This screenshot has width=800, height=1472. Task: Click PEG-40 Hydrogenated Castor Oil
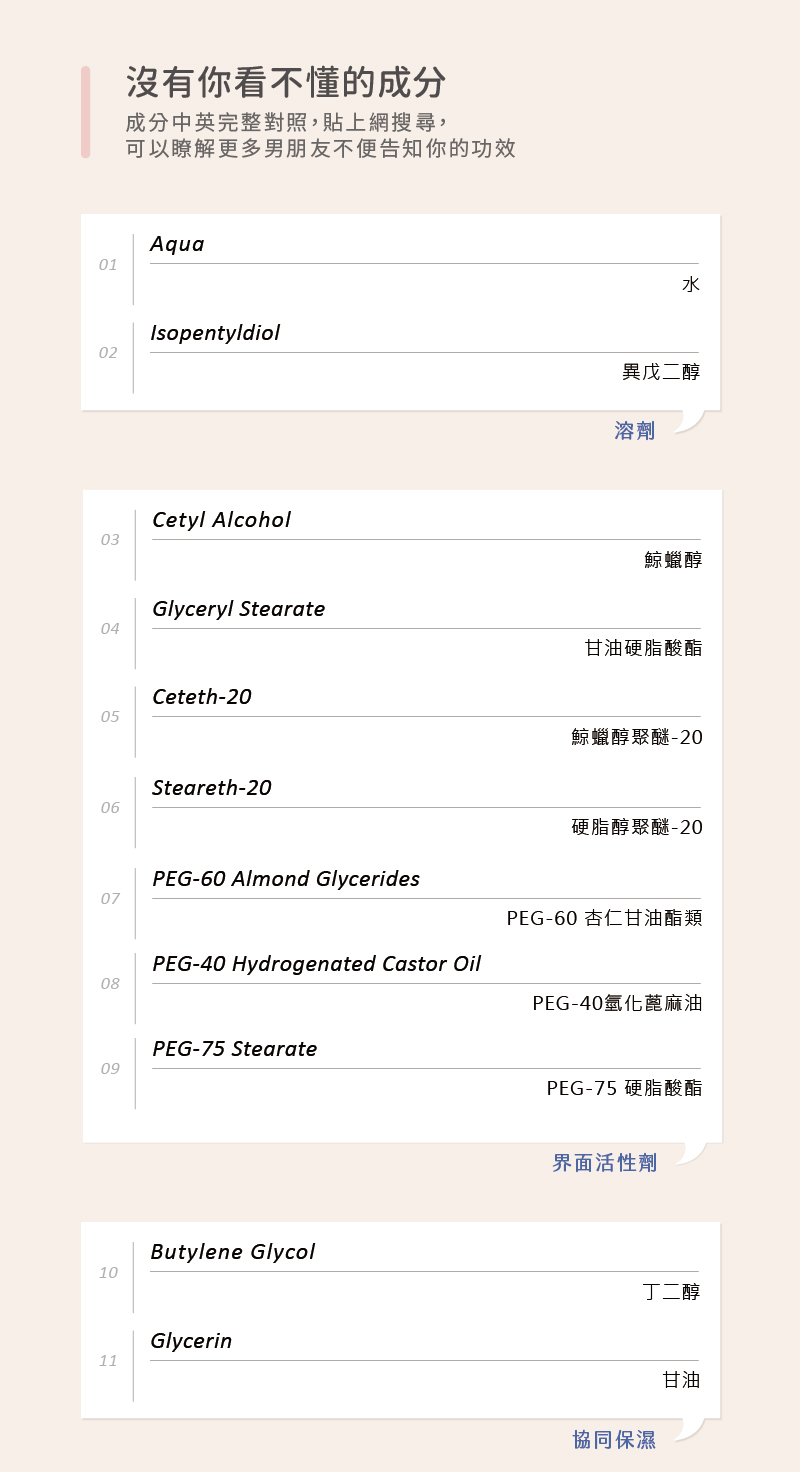(316, 964)
